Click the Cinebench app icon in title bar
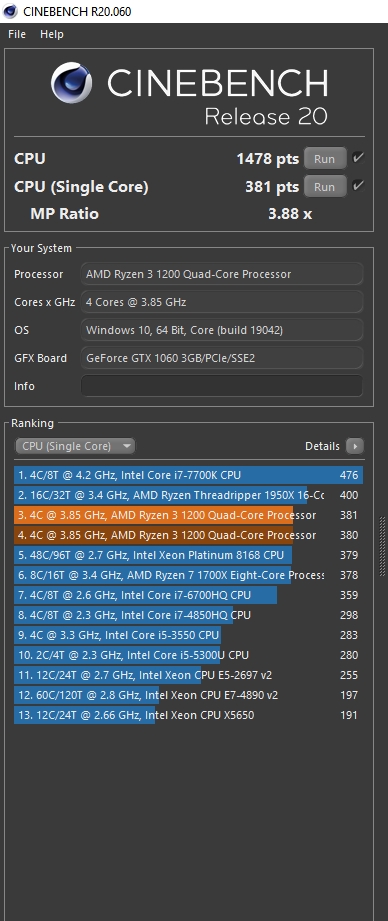 coord(9,11)
